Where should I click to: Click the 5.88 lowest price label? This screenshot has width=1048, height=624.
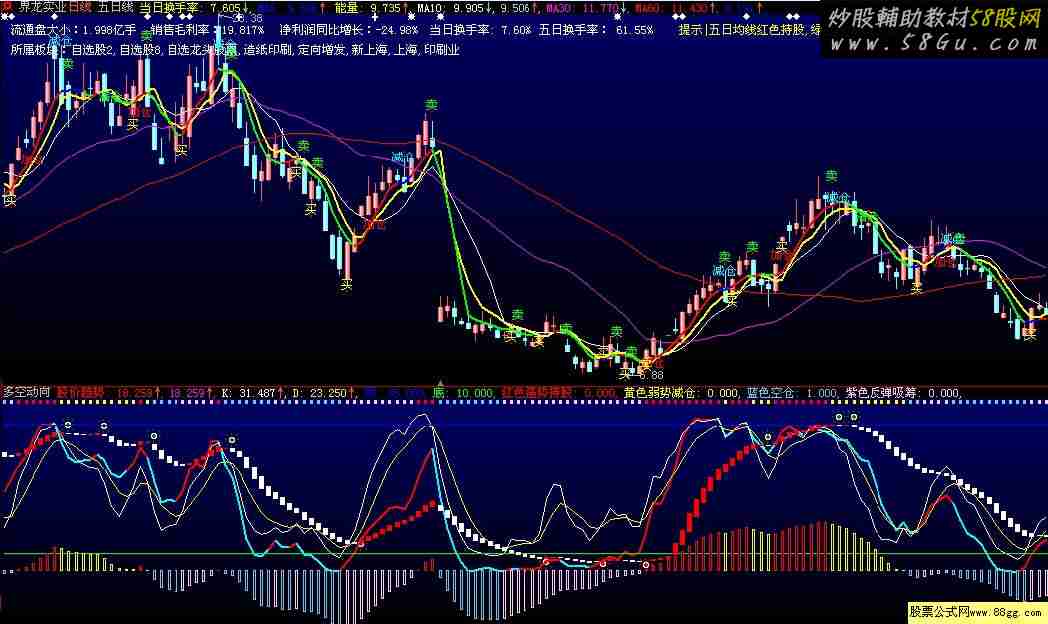(650, 375)
